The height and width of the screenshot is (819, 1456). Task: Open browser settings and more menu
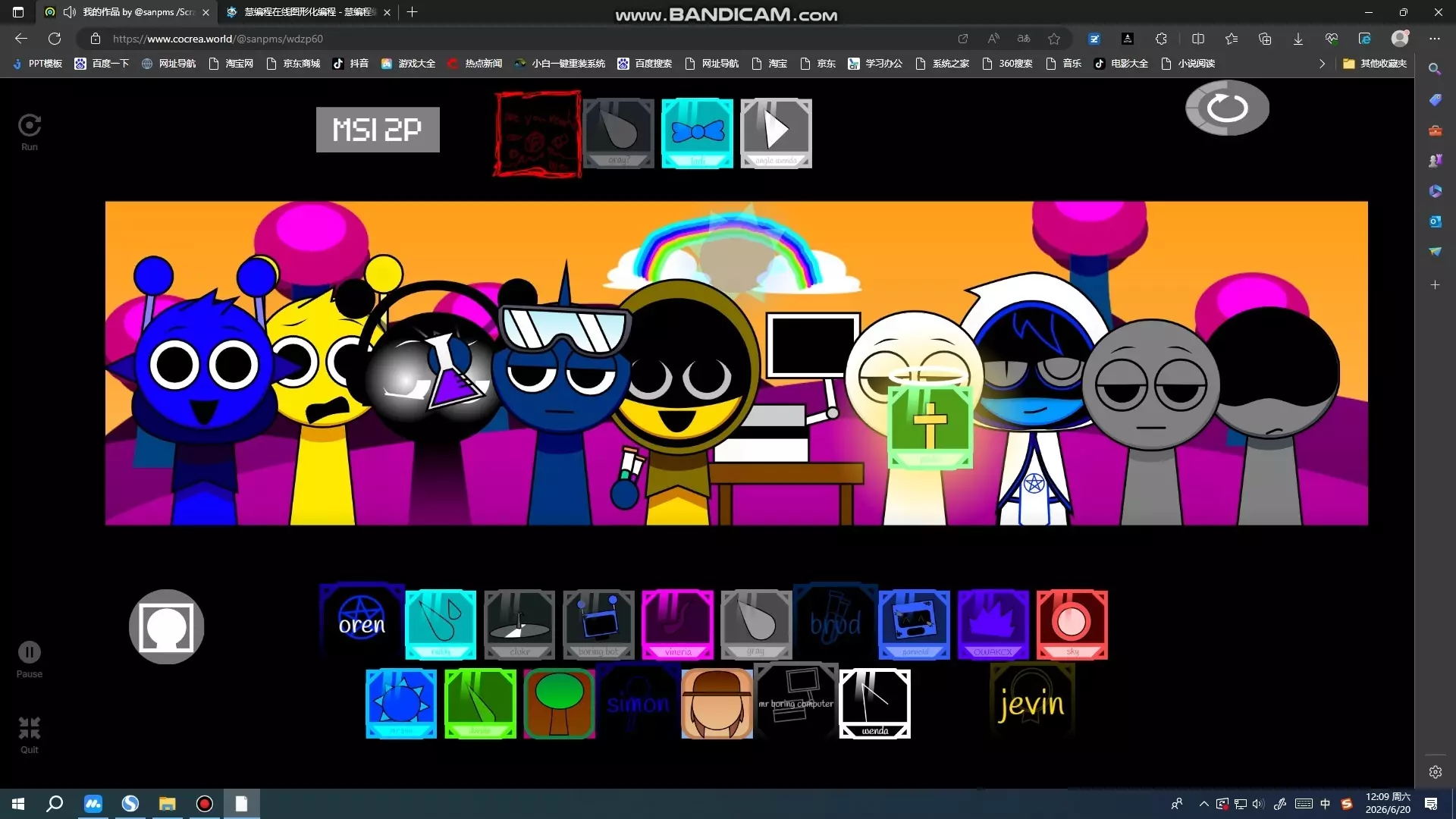click(x=1434, y=39)
